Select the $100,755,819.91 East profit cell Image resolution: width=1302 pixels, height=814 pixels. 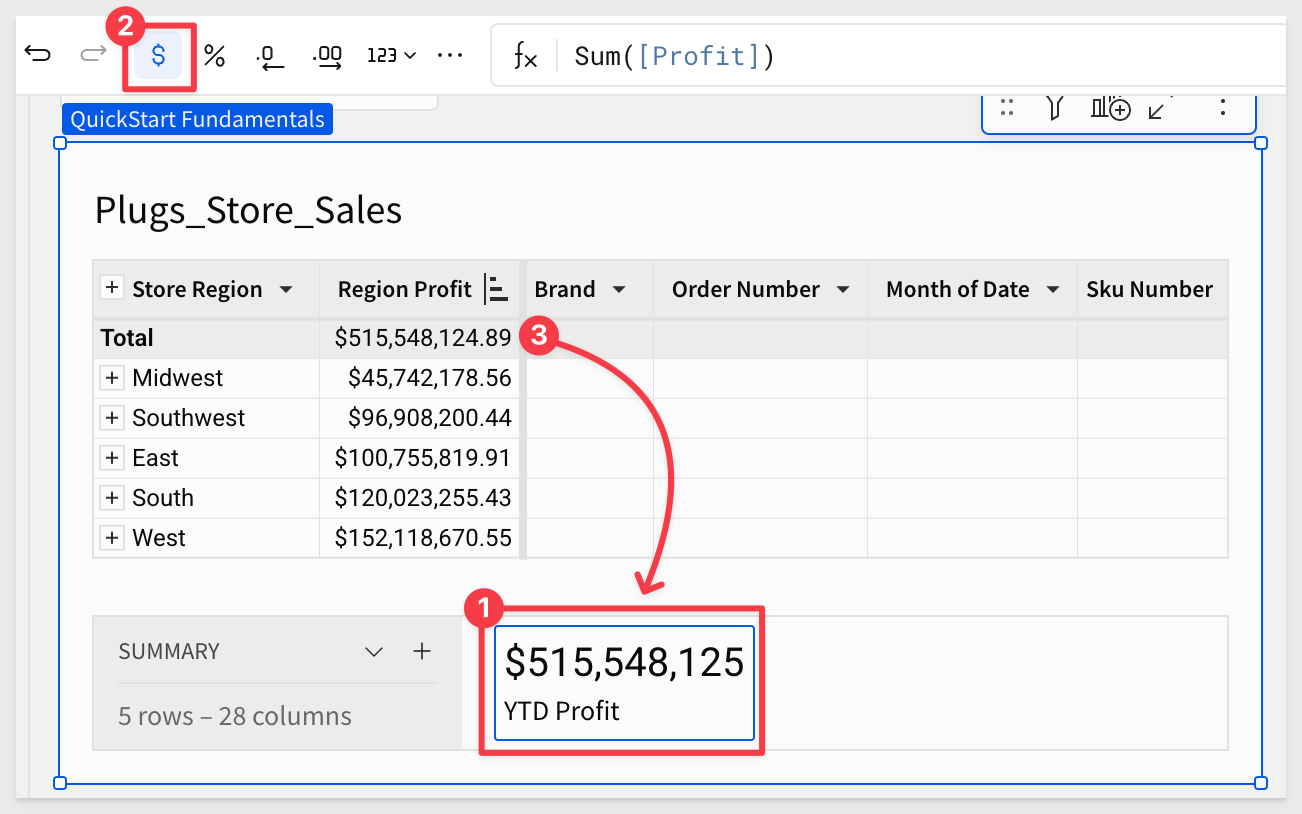(x=422, y=458)
